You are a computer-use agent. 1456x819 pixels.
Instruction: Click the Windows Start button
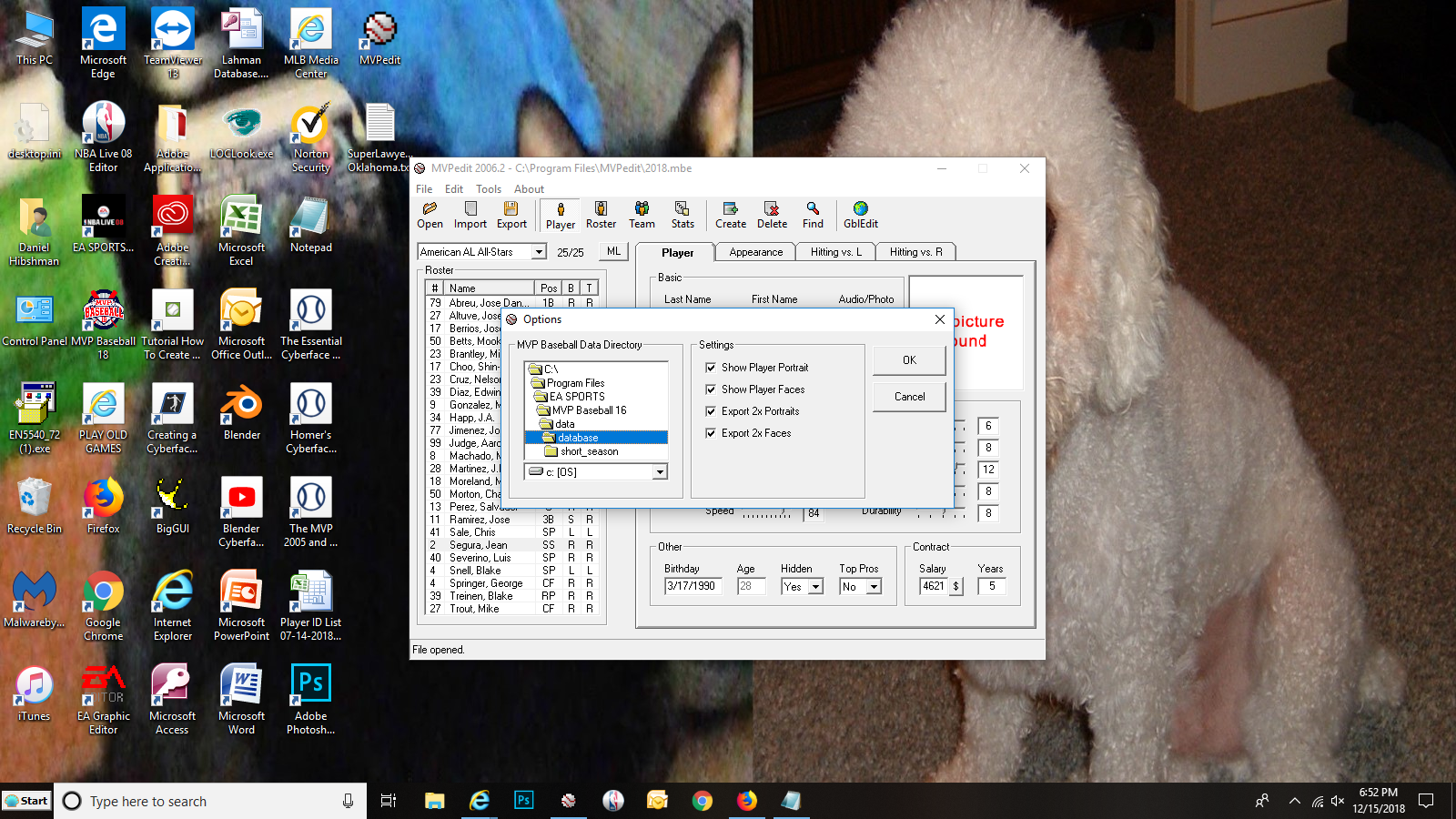27,801
